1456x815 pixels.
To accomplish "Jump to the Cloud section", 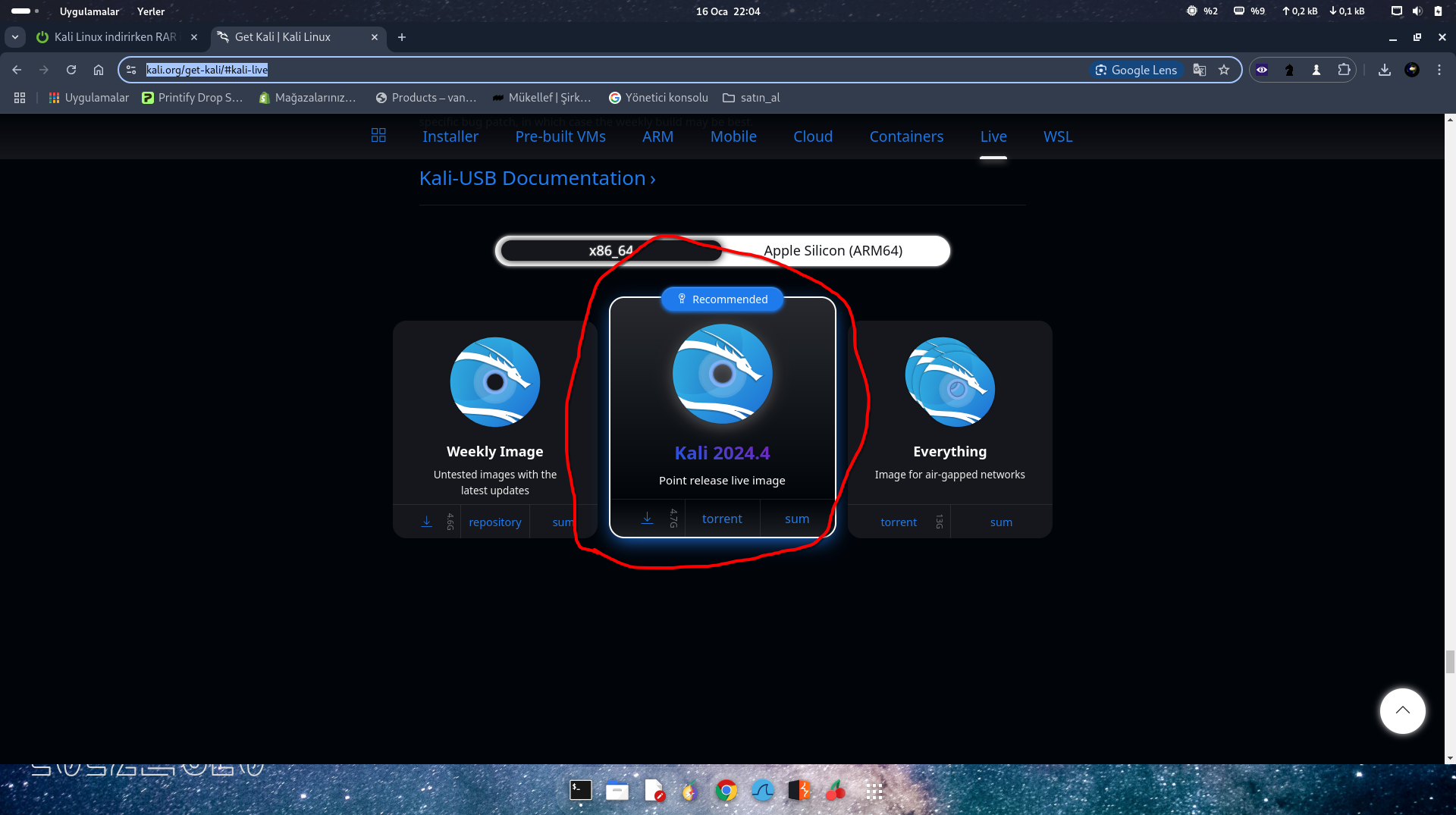I will (x=813, y=136).
